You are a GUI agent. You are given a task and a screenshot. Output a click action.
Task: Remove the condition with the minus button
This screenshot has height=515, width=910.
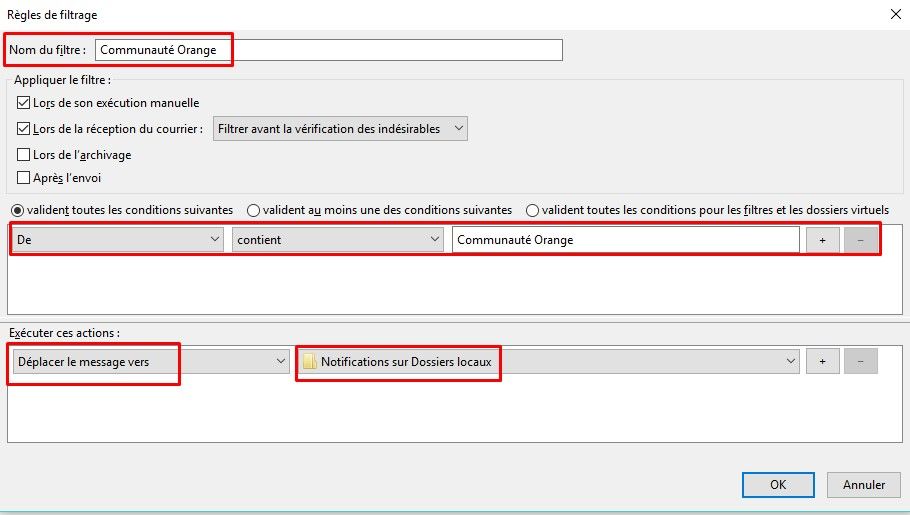(861, 240)
